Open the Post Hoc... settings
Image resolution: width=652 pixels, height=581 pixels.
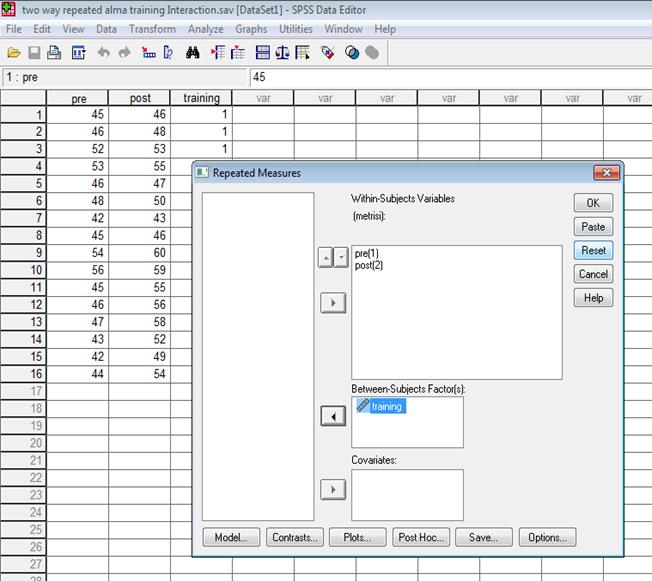click(421, 537)
